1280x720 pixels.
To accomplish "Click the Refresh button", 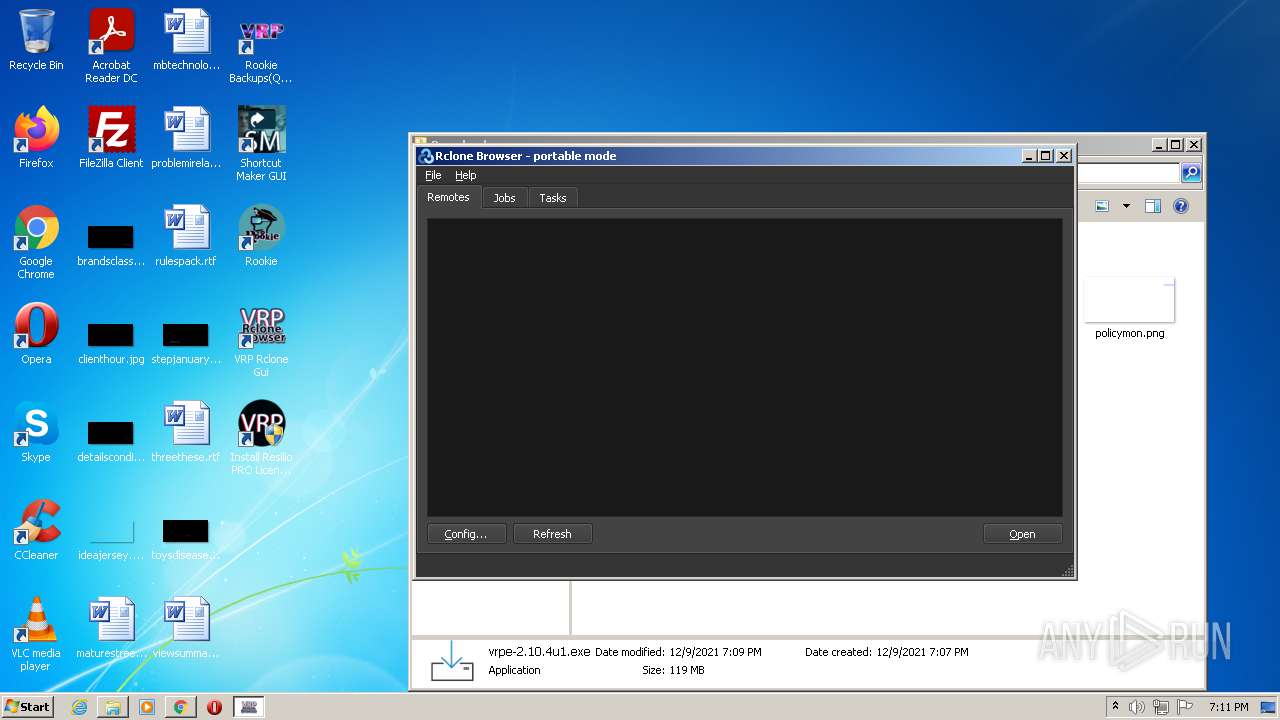I will [x=552, y=534].
